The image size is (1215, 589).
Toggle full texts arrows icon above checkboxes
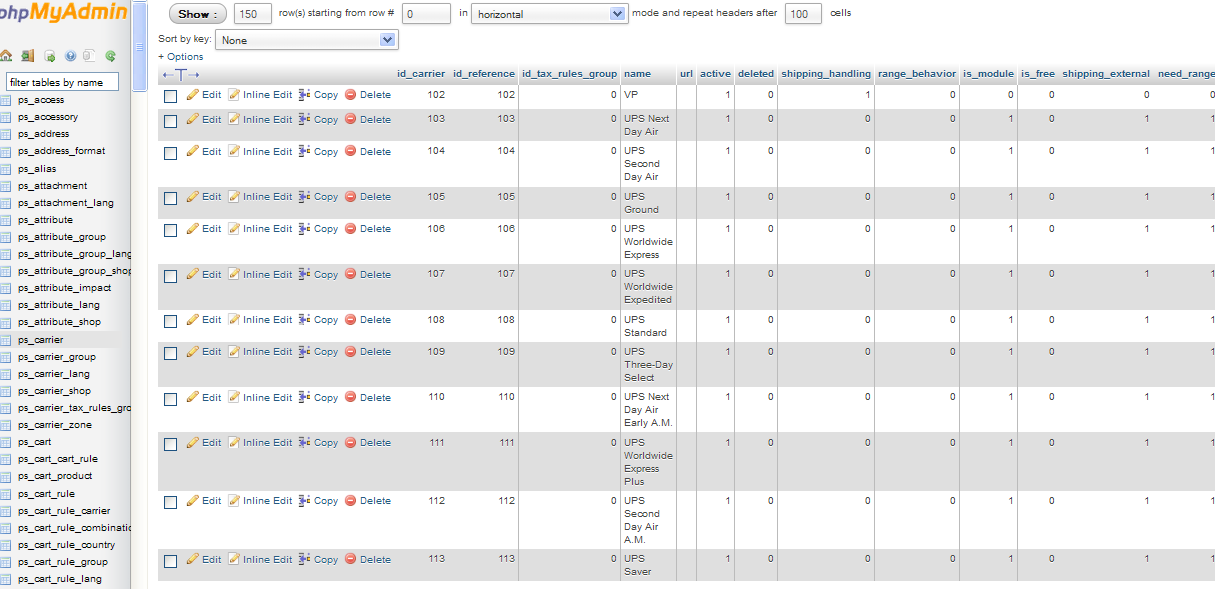tap(181, 75)
